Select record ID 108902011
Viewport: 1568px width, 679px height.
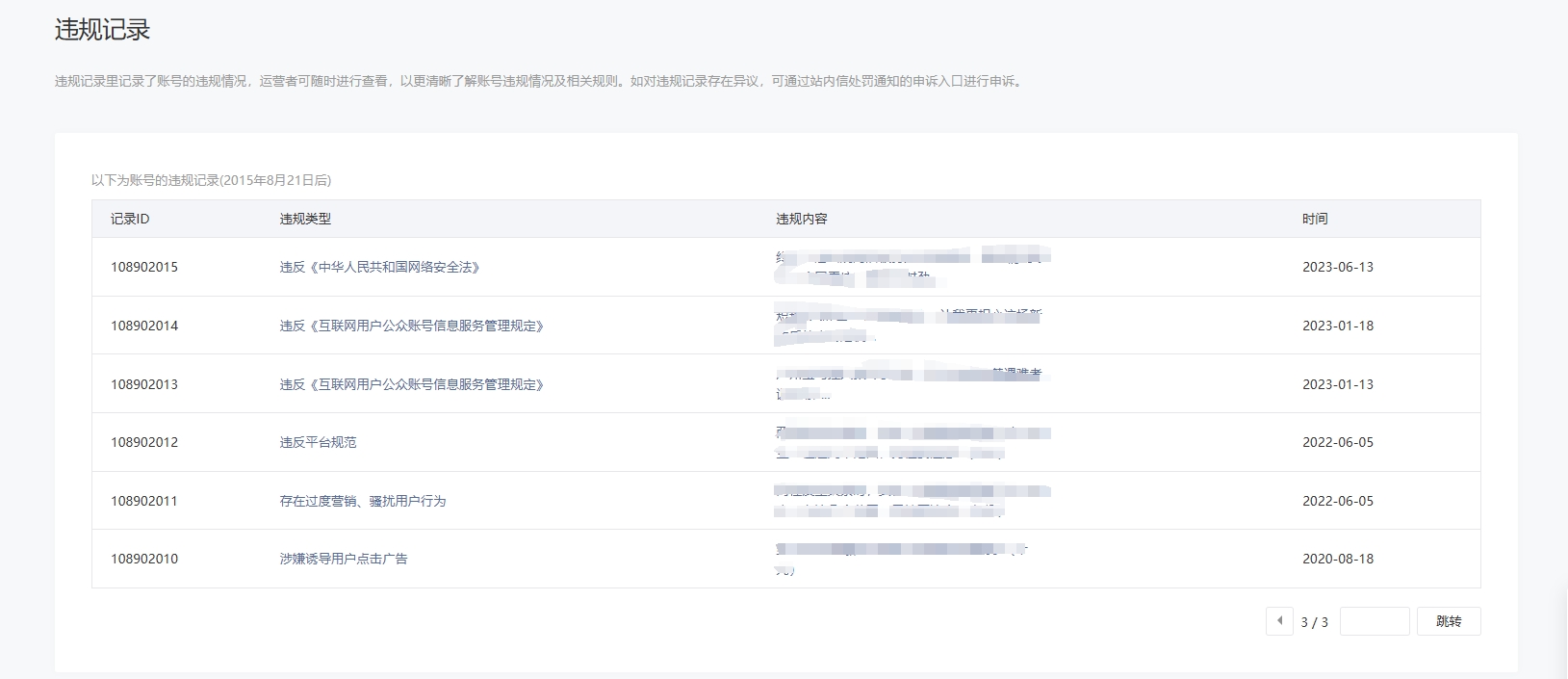(144, 501)
